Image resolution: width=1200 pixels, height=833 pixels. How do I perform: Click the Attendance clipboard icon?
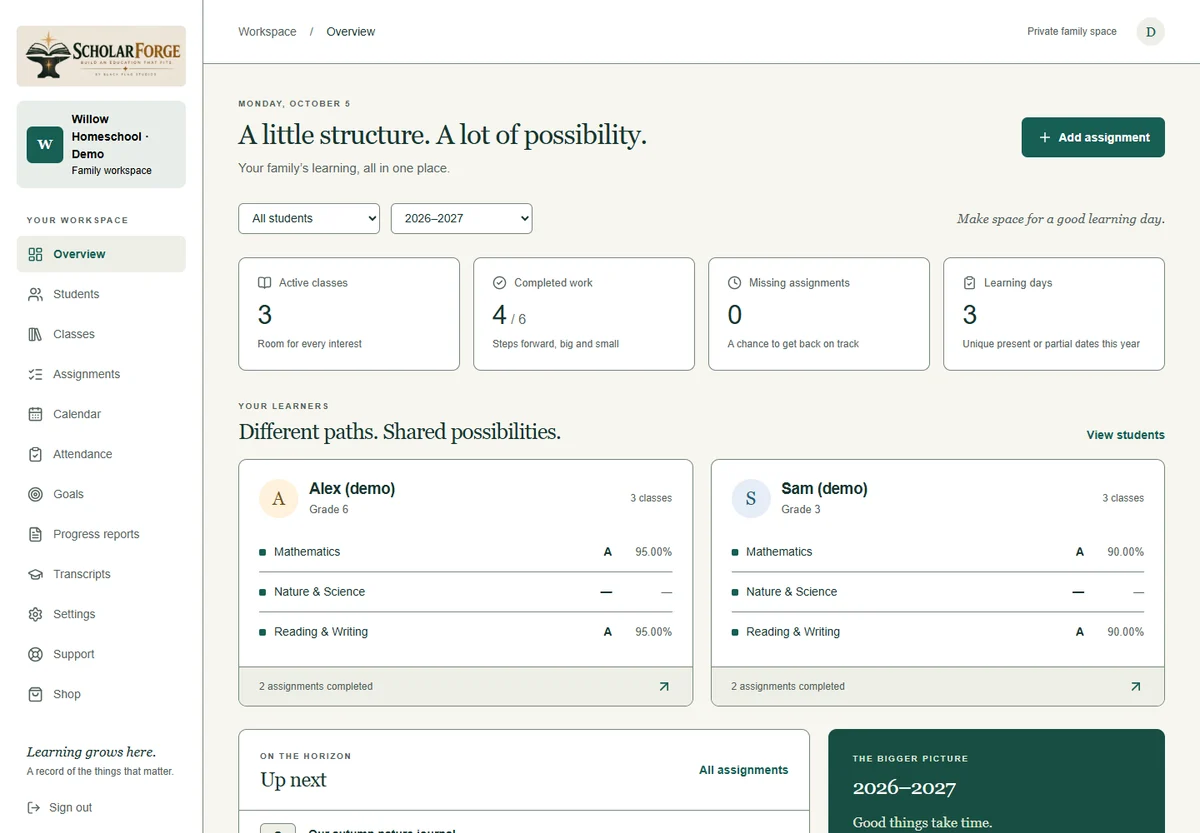pyautogui.click(x=36, y=454)
